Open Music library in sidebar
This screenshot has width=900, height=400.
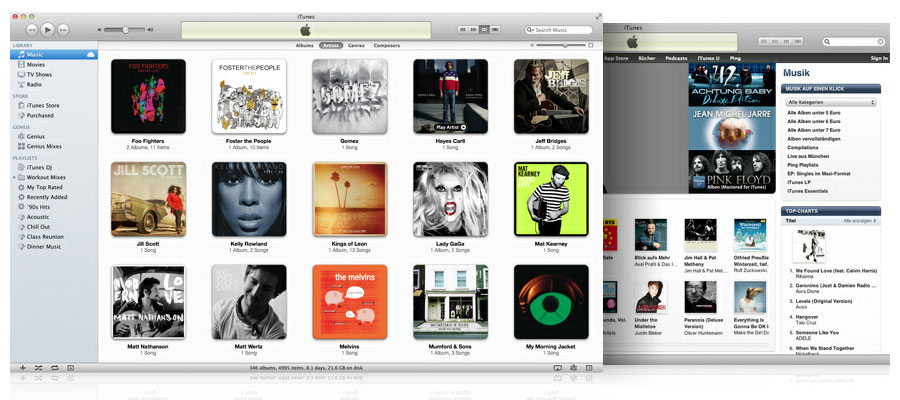[54, 55]
